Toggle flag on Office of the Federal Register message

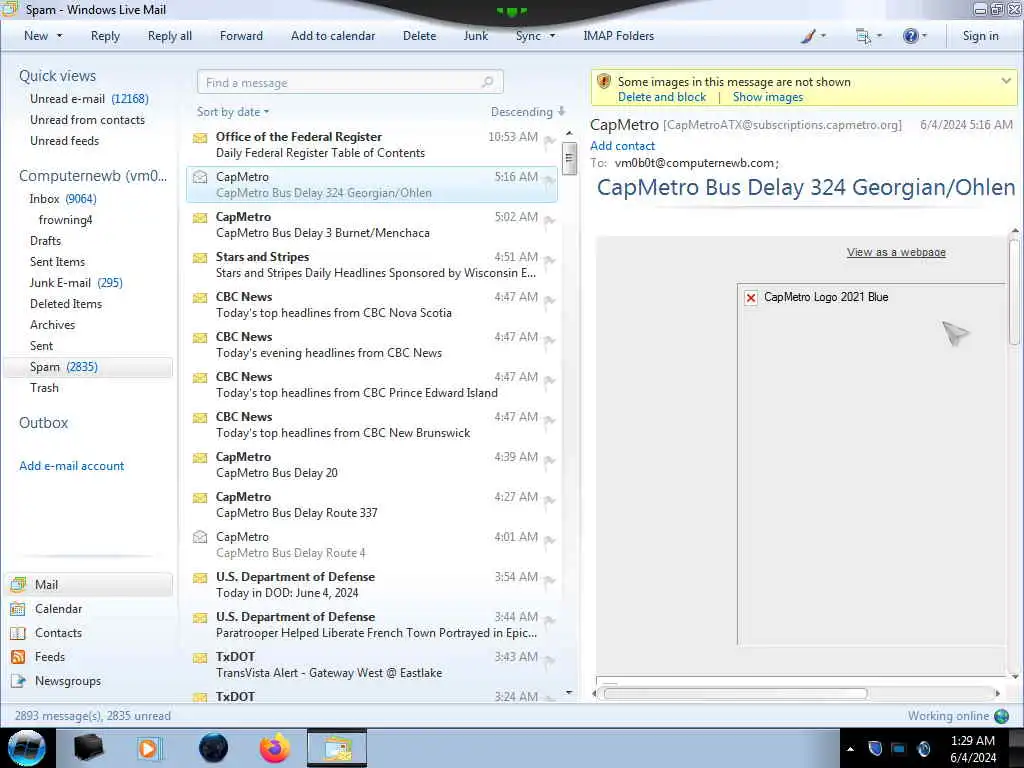coord(550,140)
